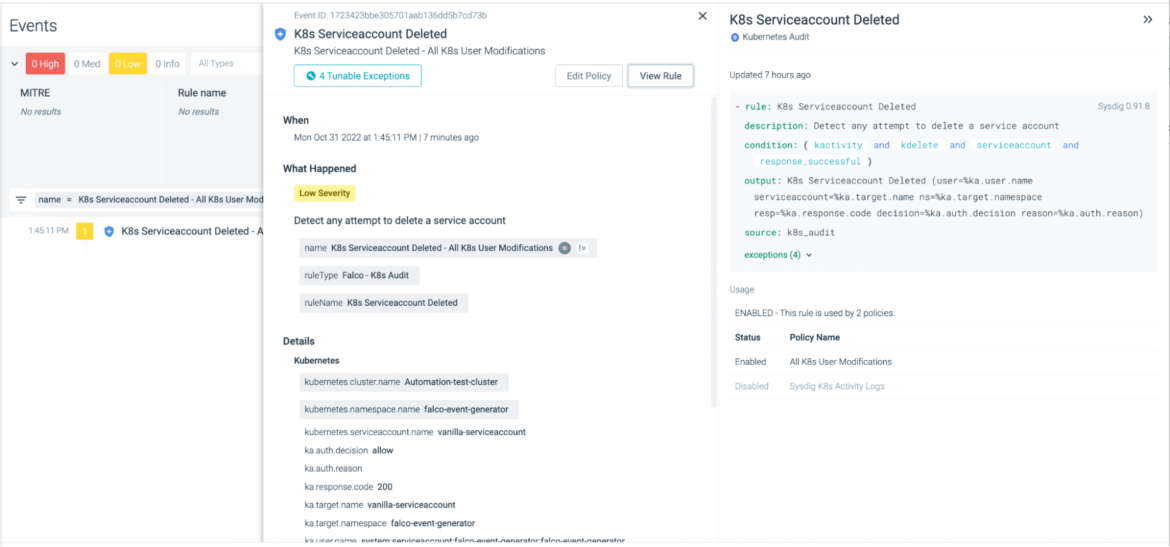This screenshot has height=547, width=1170.
Task: Click the event detail panel scrollbar
Action: pyautogui.click(x=713, y=252)
